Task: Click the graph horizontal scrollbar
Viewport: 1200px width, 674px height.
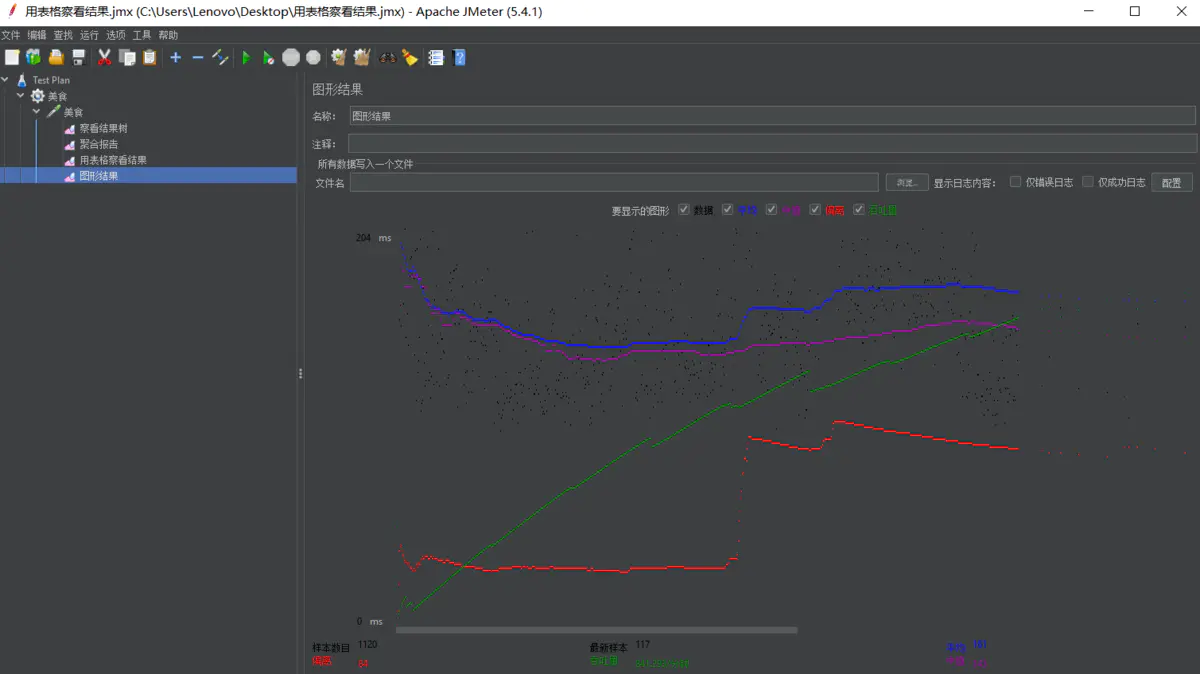Action: [597, 630]
